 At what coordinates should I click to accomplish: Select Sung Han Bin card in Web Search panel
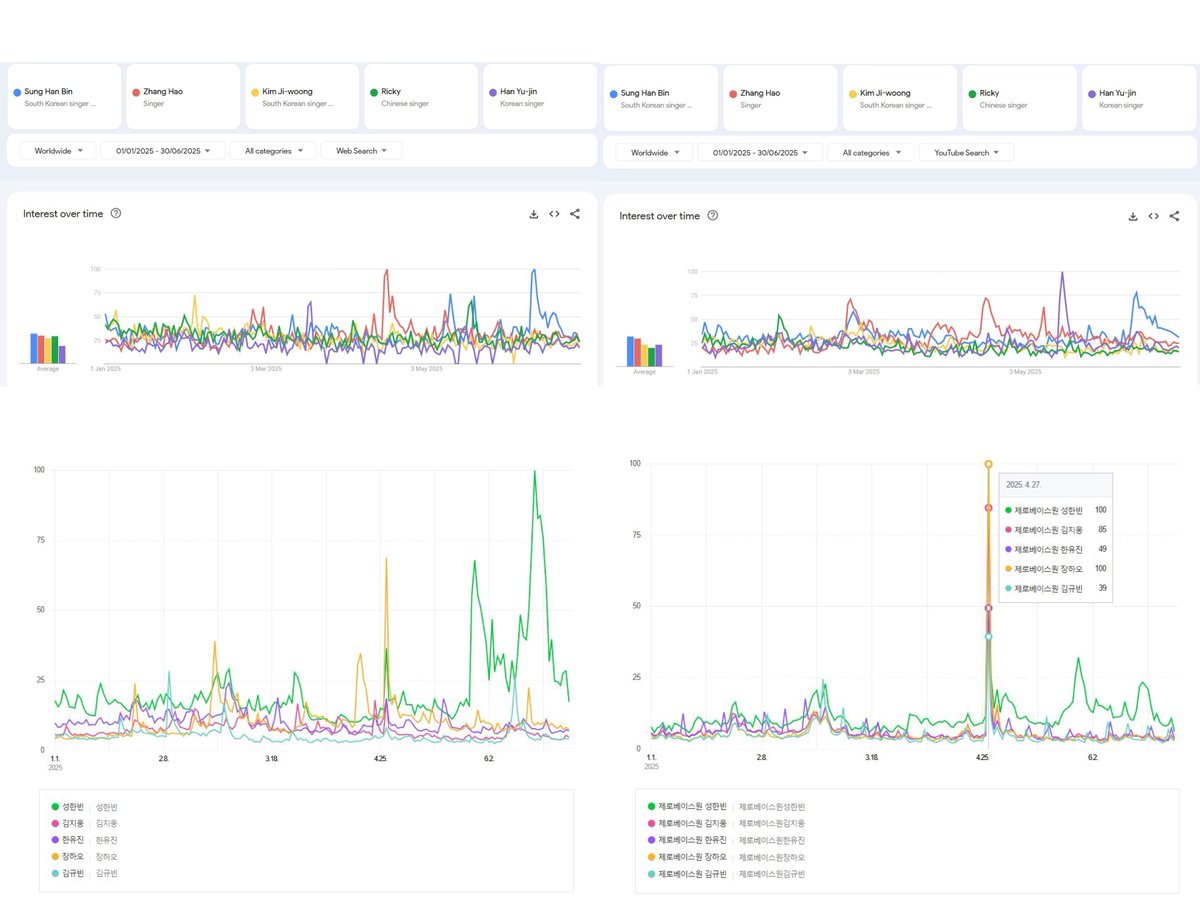[x=64, y=97]
